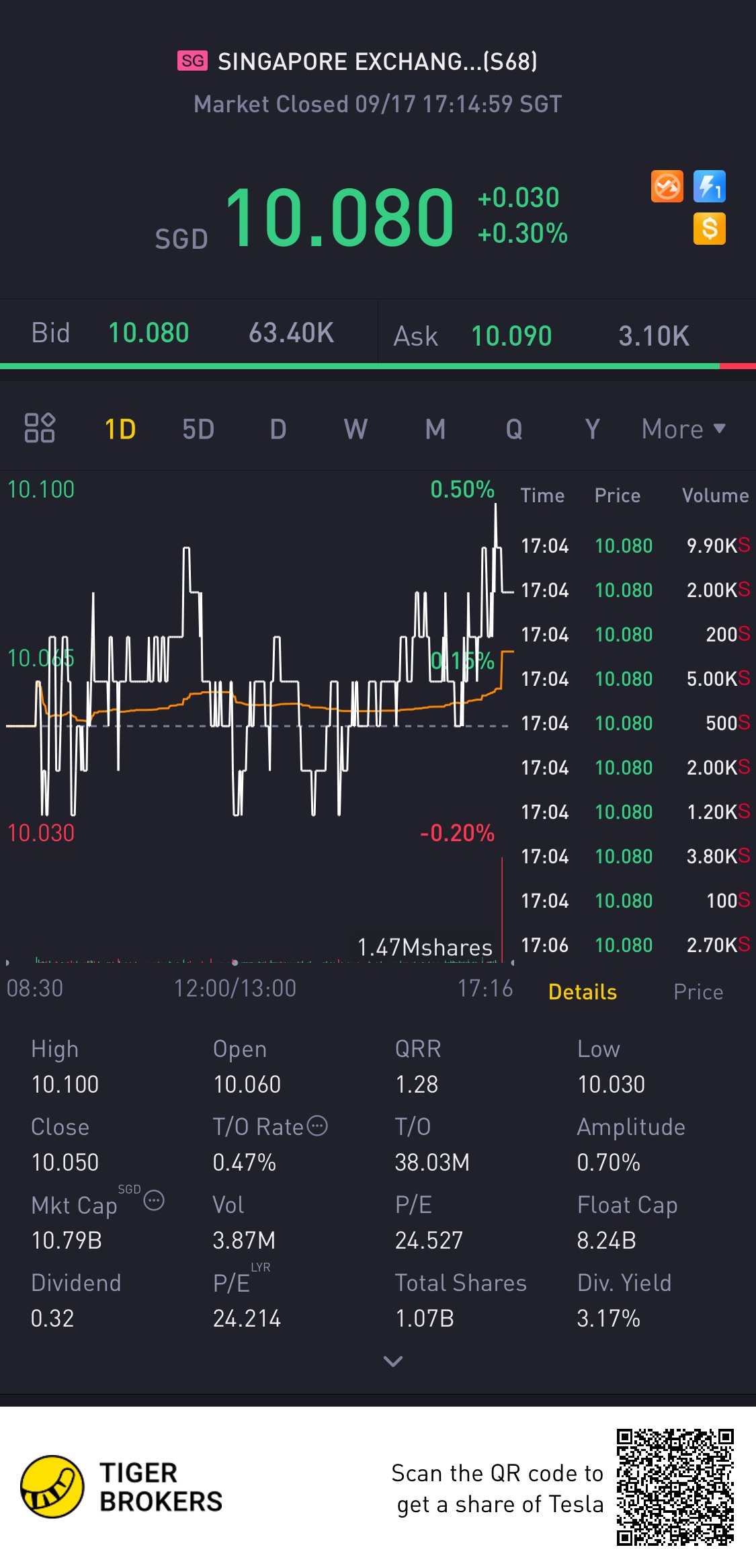Select the trade row with 3.80K volume

coord(635,856)
